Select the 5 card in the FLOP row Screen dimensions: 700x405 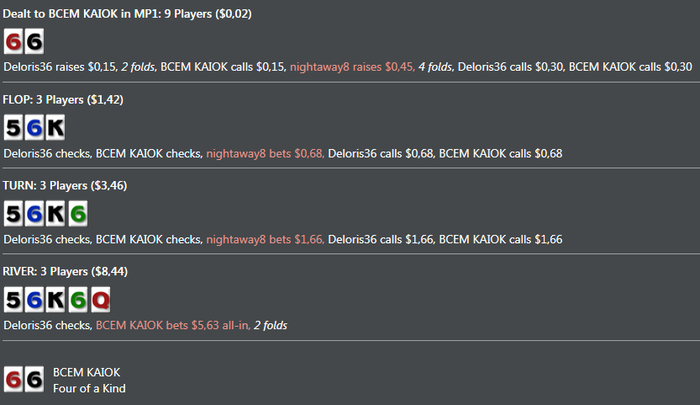pos(13,128)
